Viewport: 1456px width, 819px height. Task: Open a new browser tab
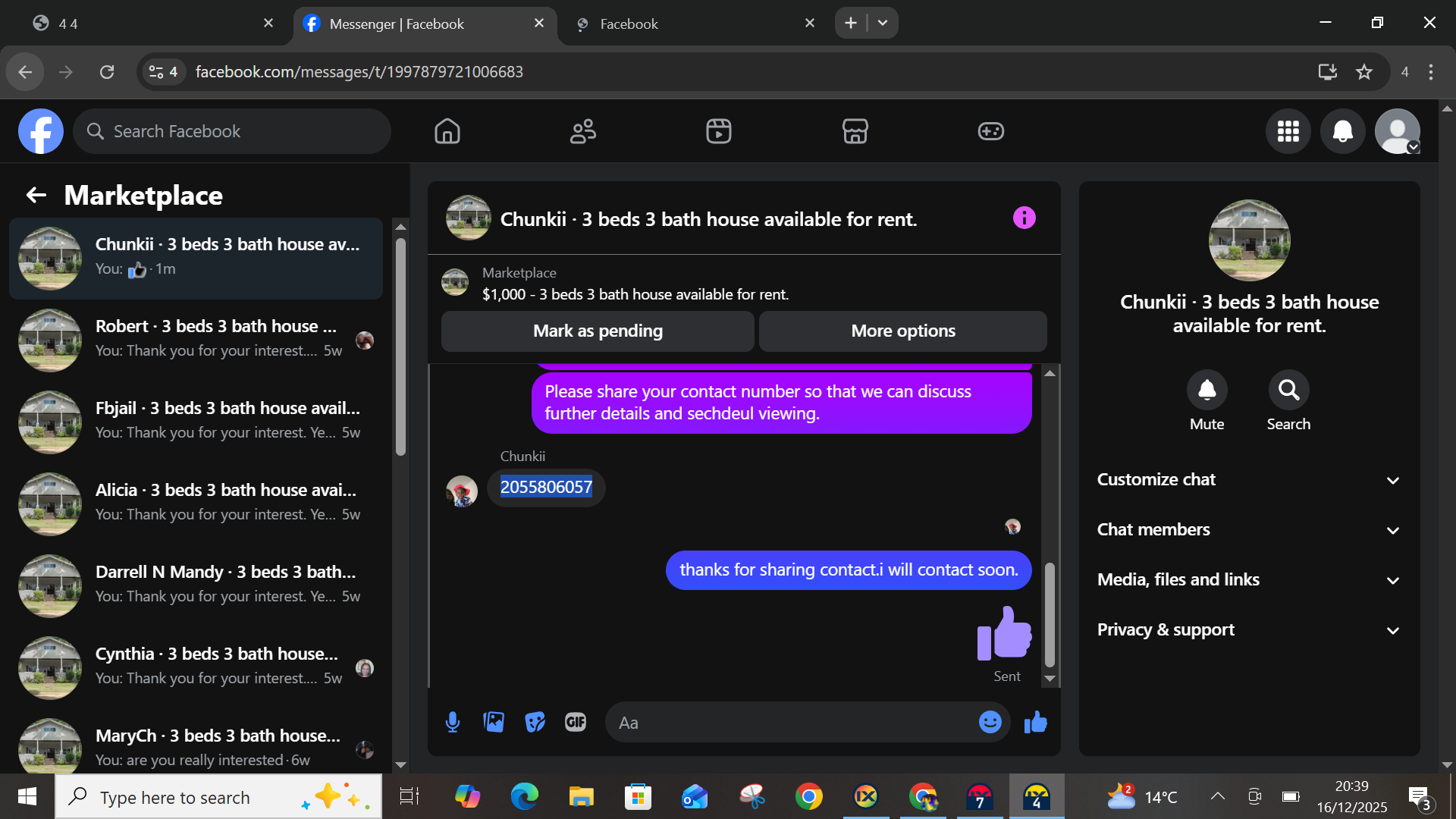click(851, 23)
